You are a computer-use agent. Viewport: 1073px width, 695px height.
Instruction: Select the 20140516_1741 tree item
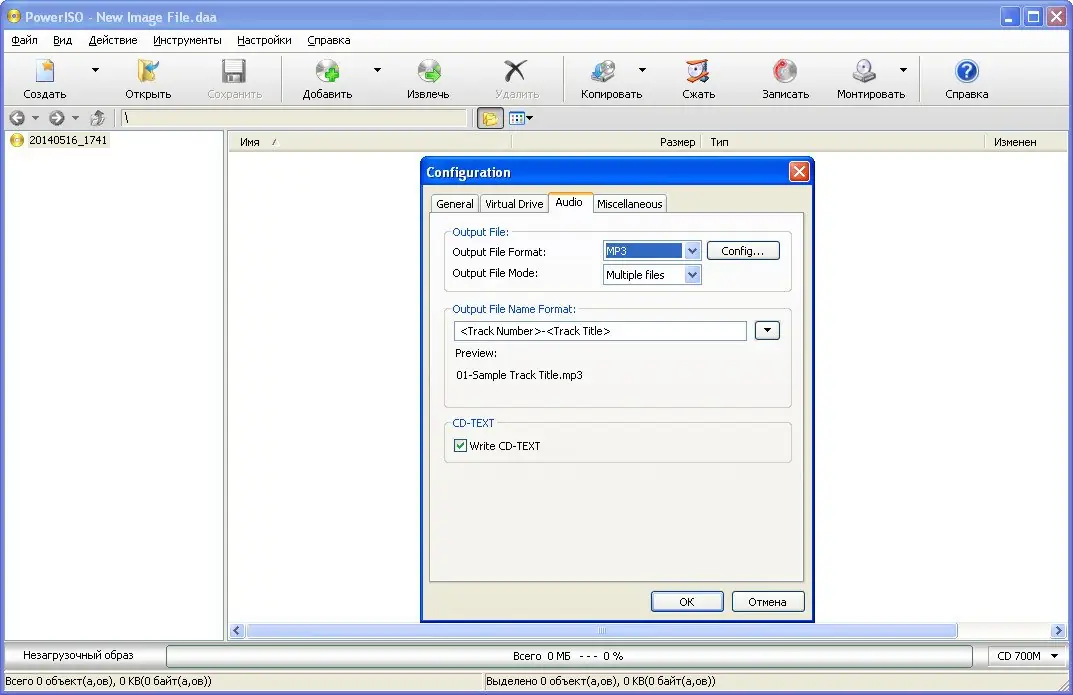(x=68, y=140)
